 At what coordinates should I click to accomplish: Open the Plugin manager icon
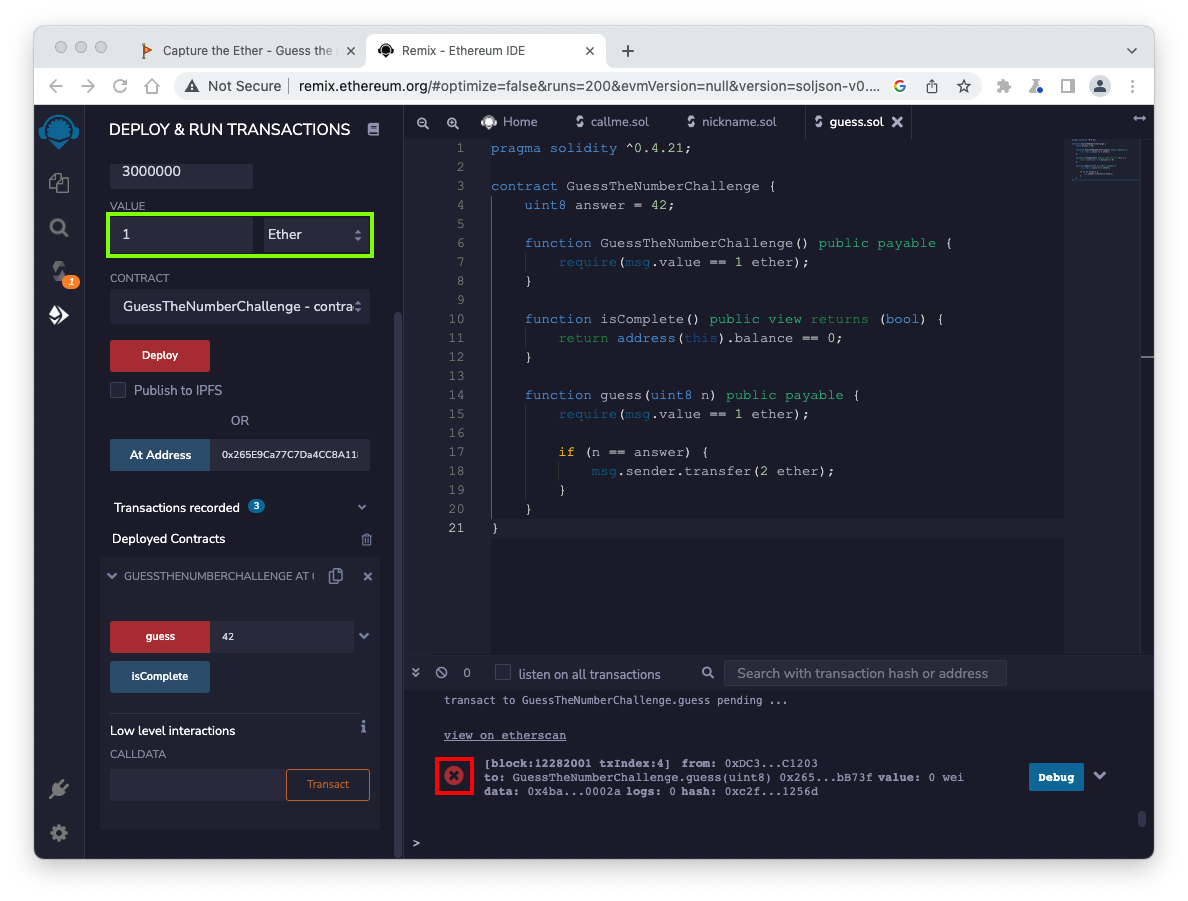tap(59, 789)
